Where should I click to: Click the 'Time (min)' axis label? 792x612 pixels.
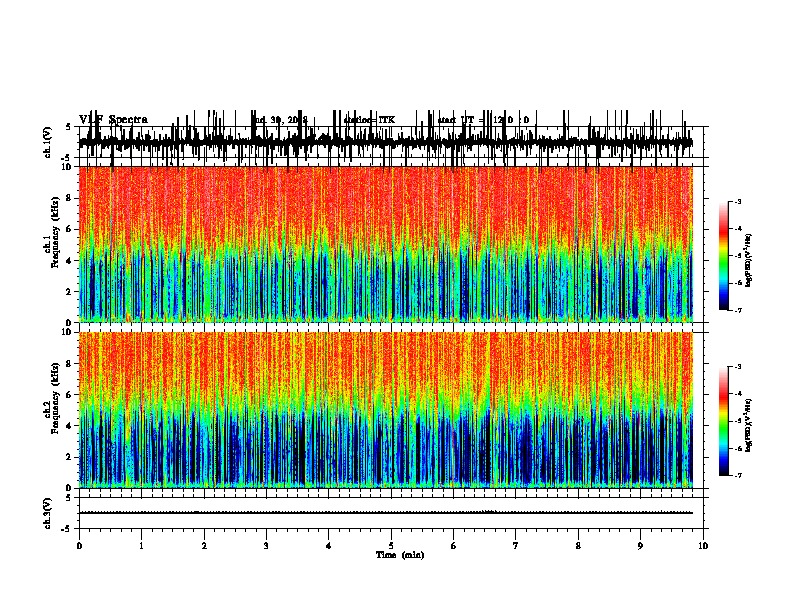[x=400, y=555]
